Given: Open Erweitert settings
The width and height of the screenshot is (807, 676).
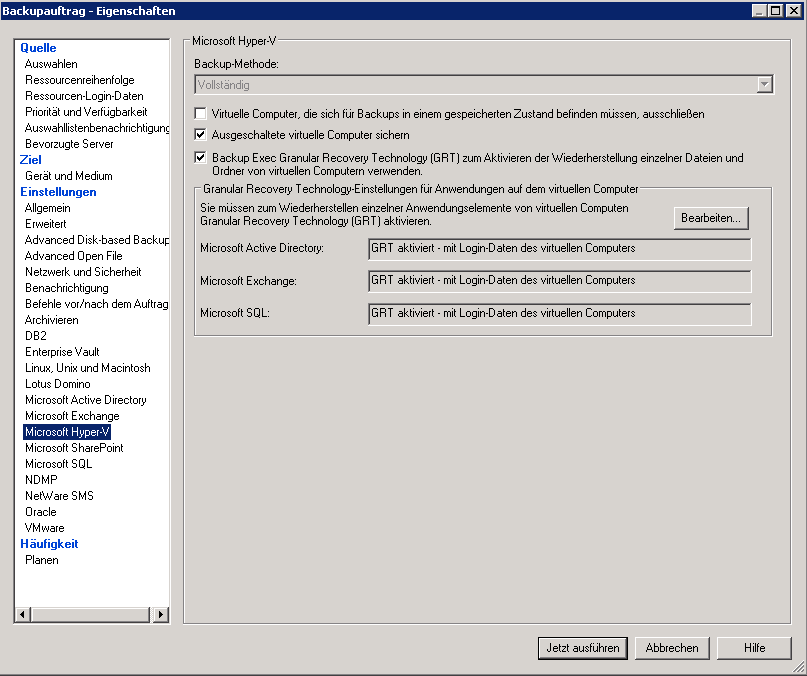Looking at the screenshot, I should click(x=46, y=224).
